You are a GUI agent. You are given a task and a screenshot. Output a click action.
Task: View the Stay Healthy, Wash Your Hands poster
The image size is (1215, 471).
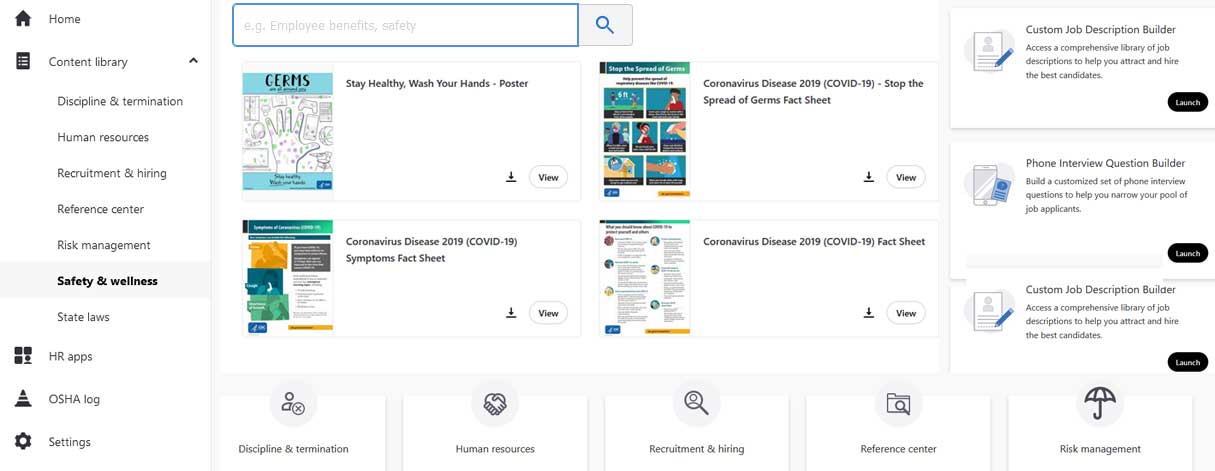point(548,177)
